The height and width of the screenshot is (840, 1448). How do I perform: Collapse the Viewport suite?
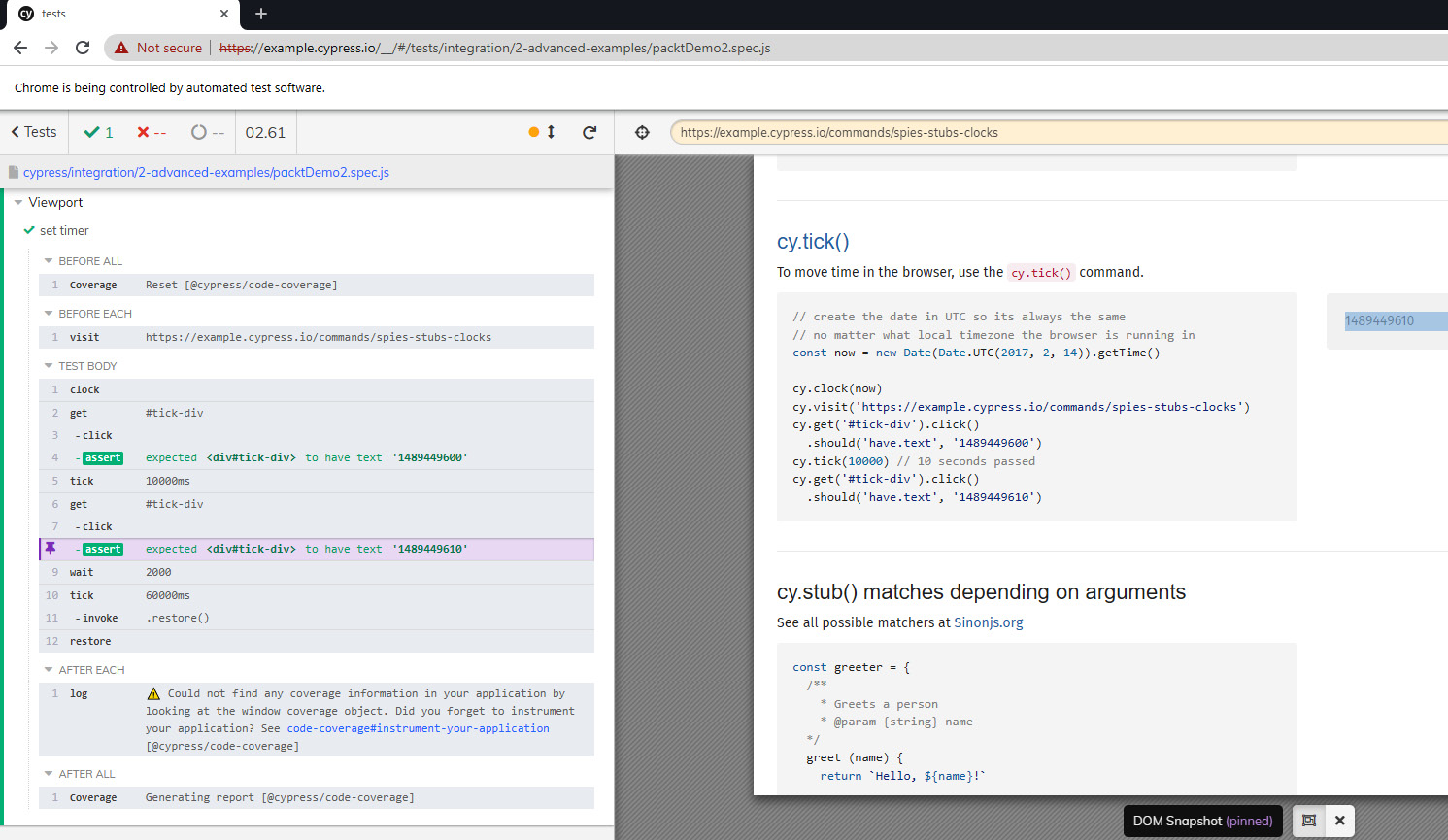(x=18, y=202)
